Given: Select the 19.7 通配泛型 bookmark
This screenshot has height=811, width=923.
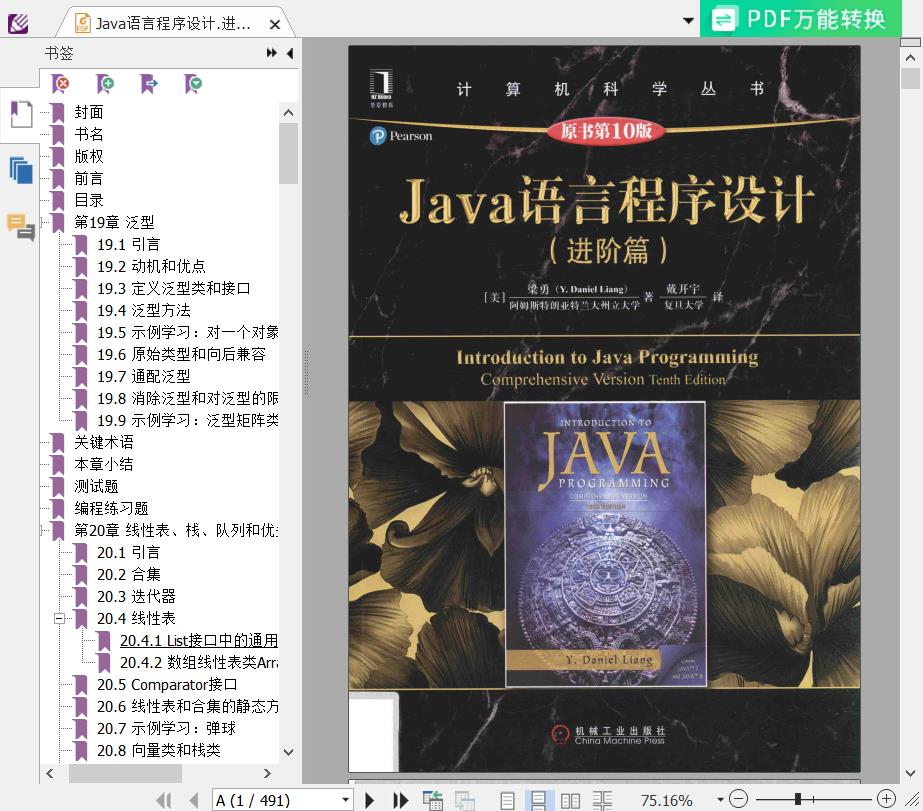Looking at the screenshot, I should [144, 377].
